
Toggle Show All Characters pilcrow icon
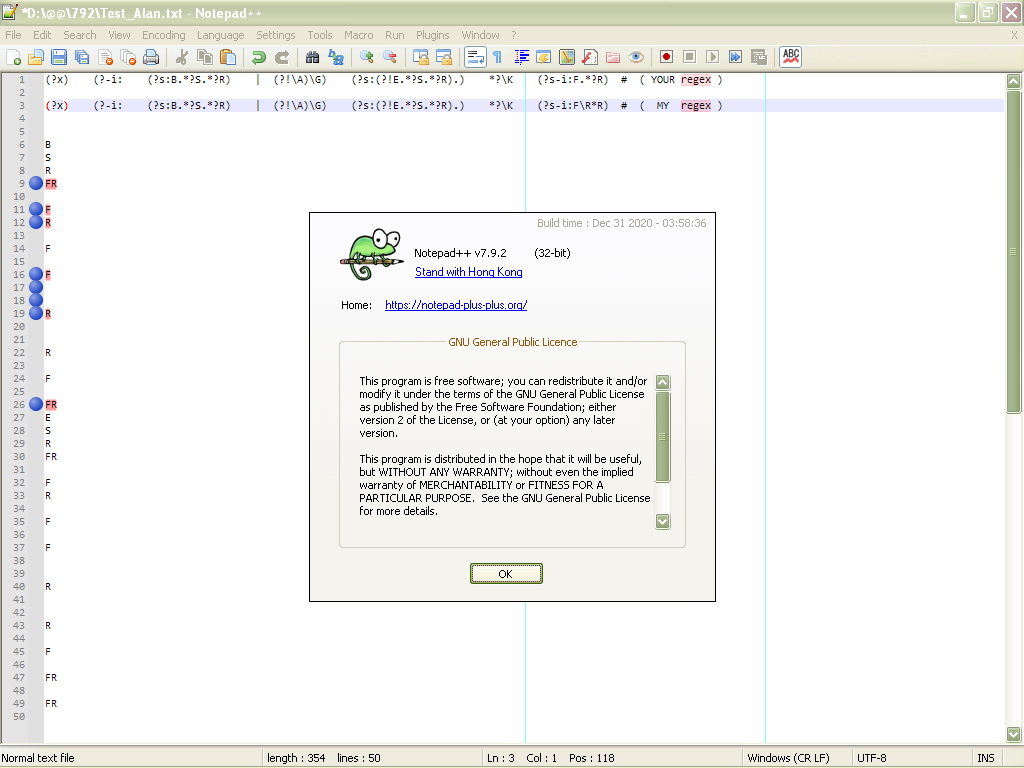498,57
